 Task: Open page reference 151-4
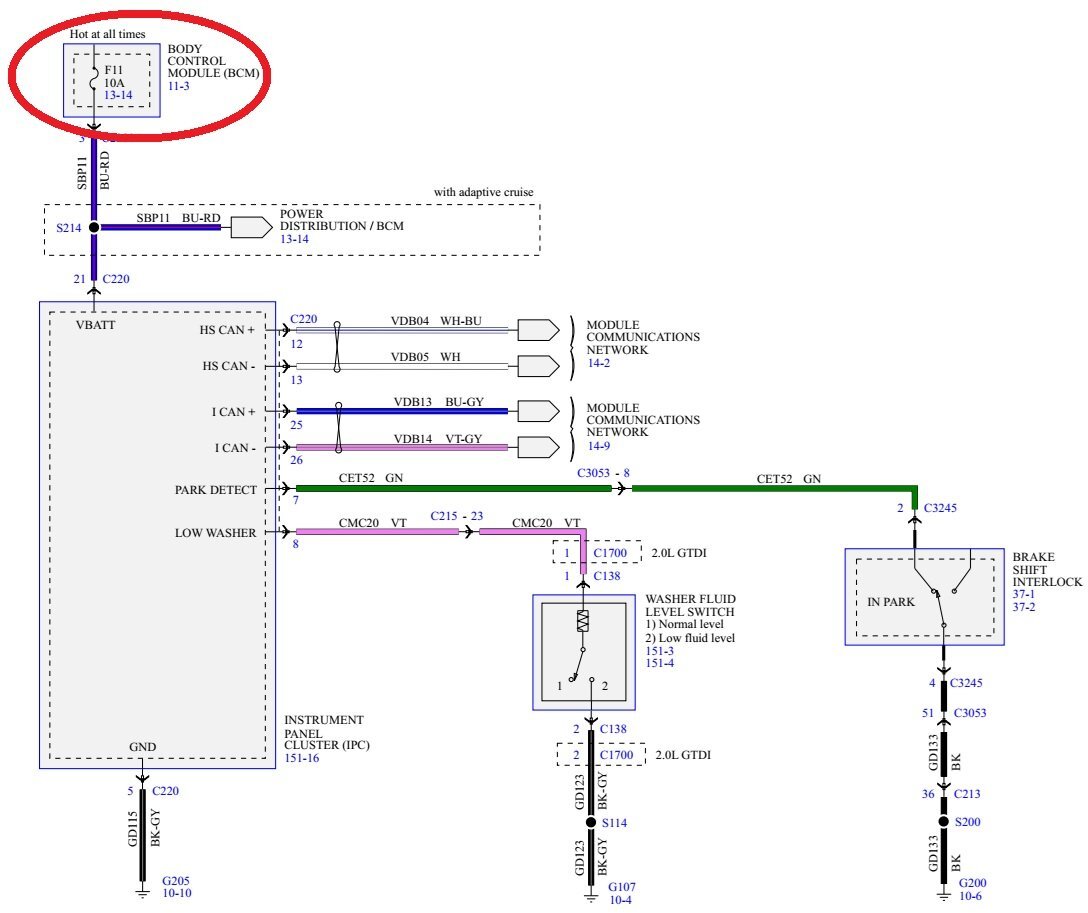click(x=659, y=663)
